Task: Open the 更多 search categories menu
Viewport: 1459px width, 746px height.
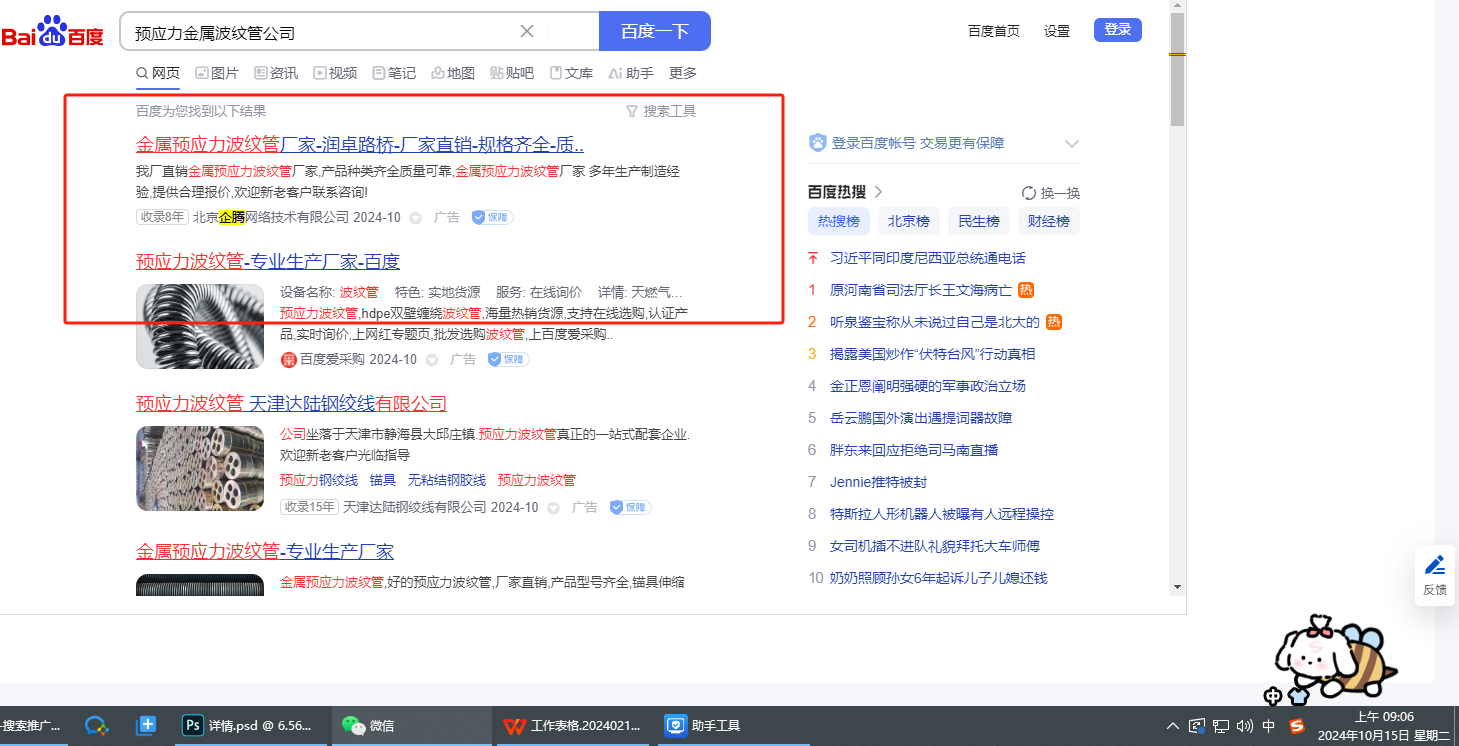Action: click(683, 73)
